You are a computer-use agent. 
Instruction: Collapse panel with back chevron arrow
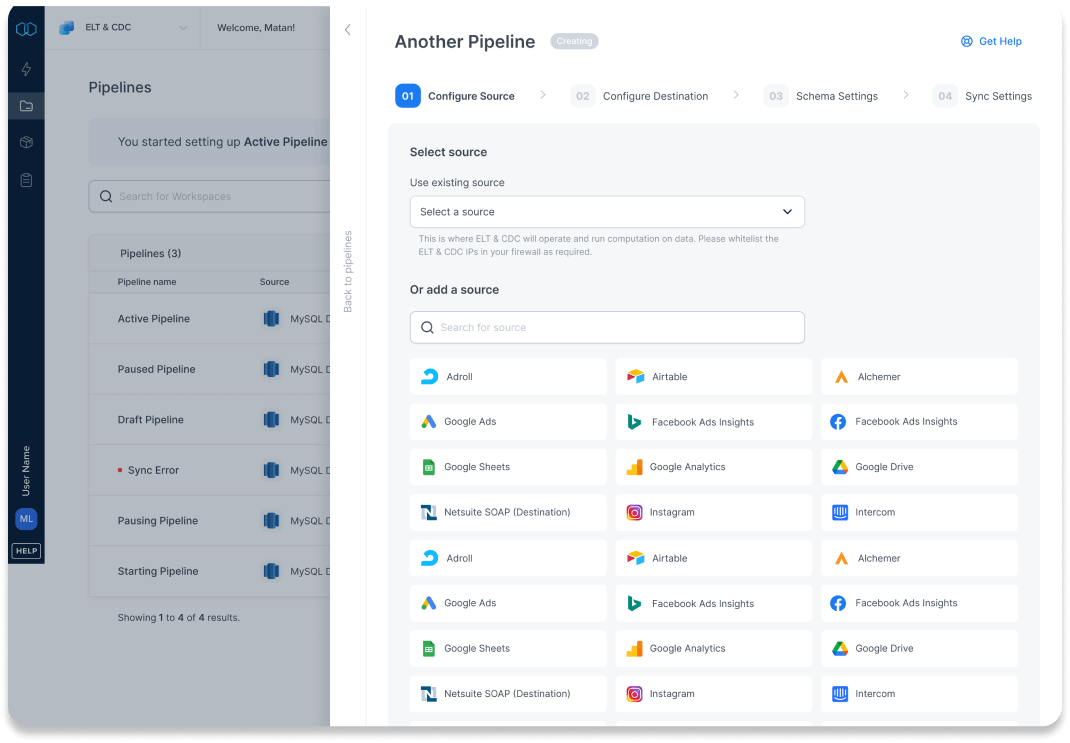coord(348,30)
